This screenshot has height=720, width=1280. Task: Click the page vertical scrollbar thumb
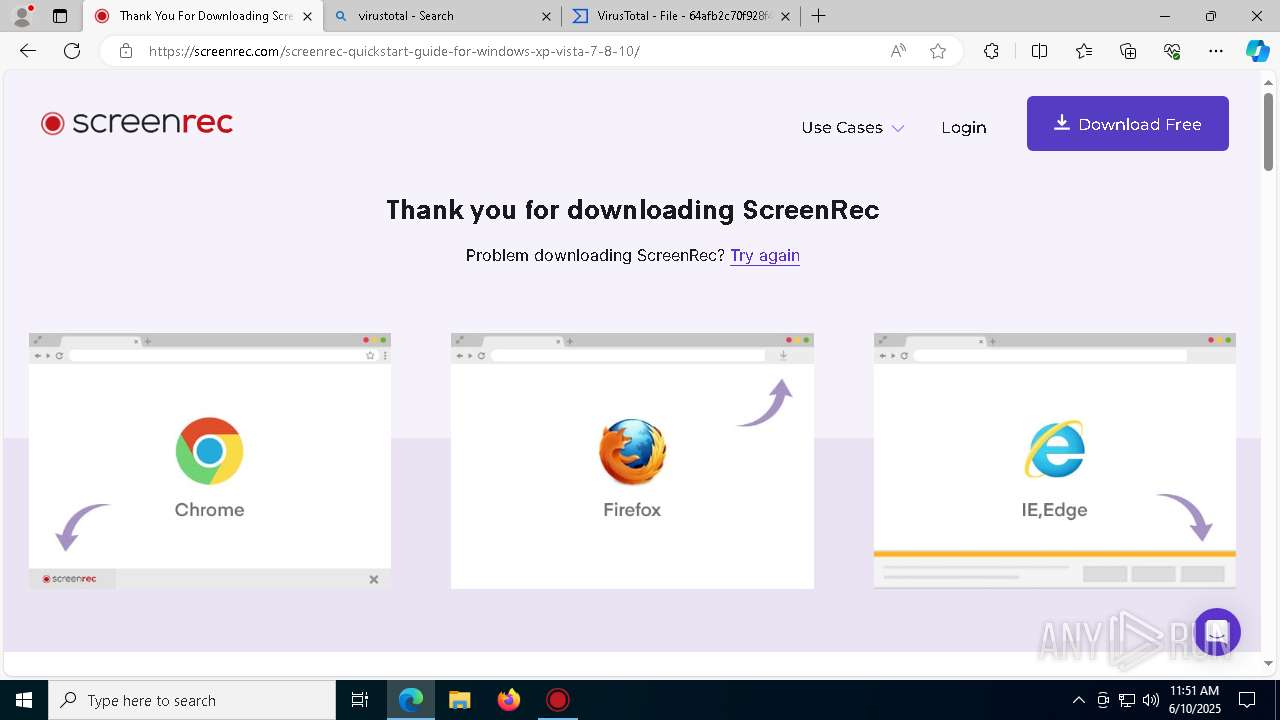pos(1268,132)
